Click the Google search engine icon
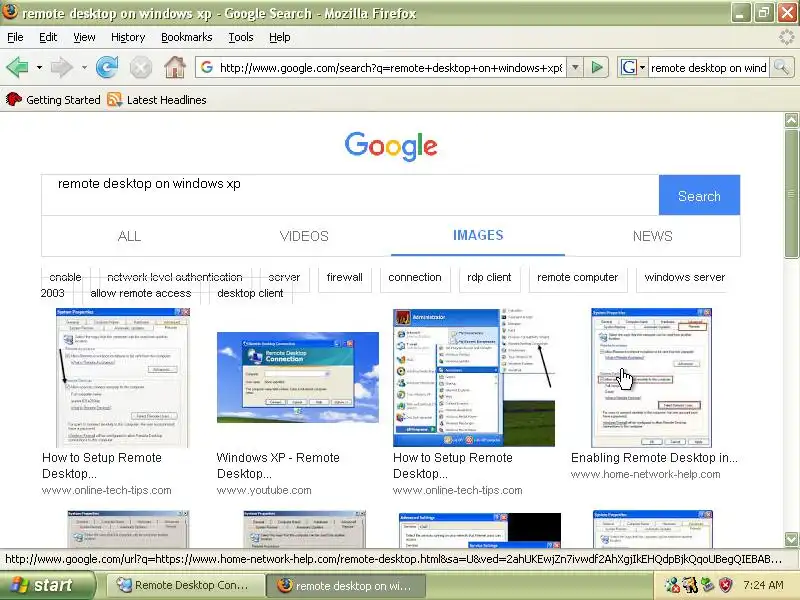 click(x=629, y=67)
